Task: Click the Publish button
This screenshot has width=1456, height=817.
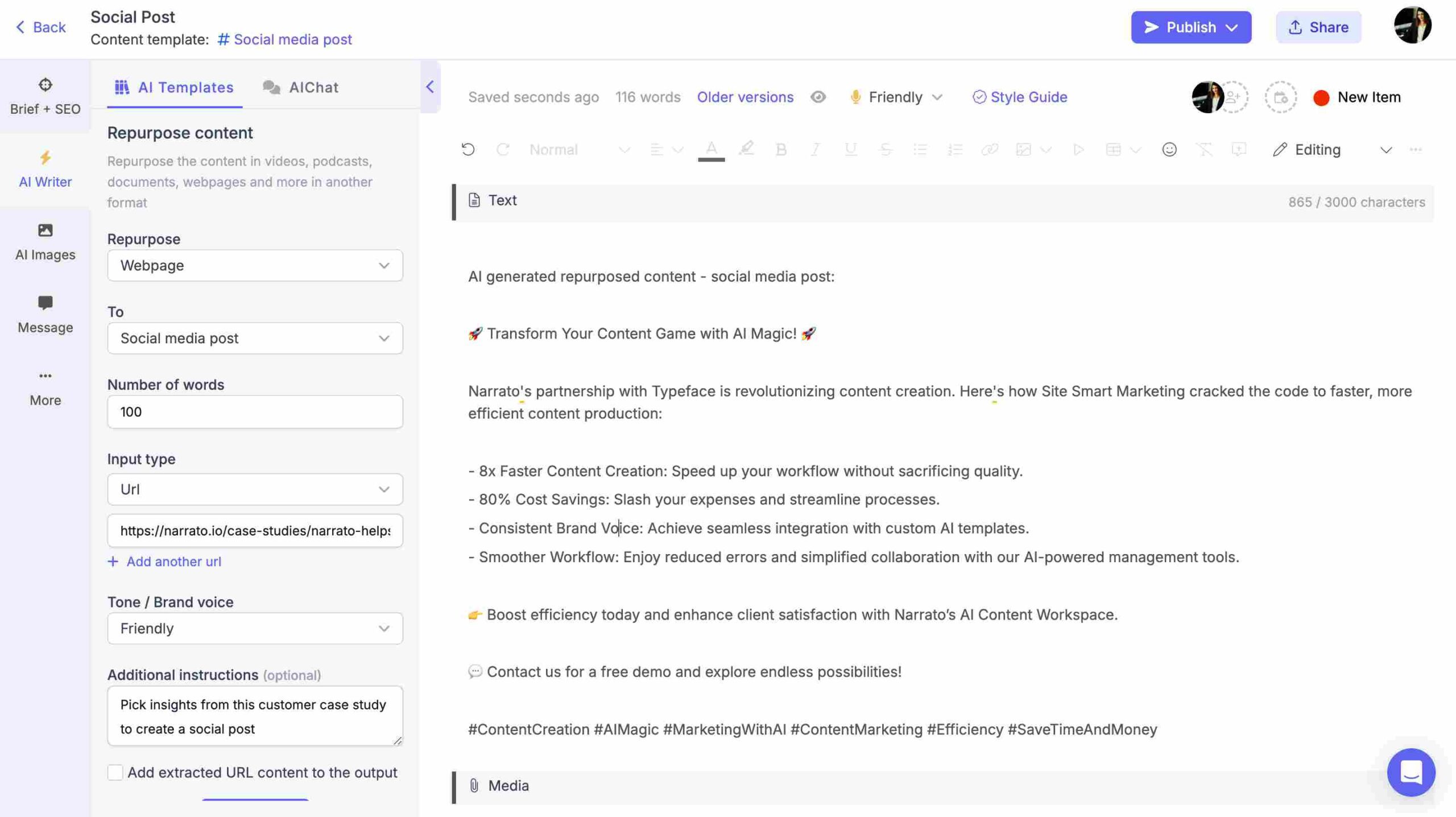Action: 1191,27
